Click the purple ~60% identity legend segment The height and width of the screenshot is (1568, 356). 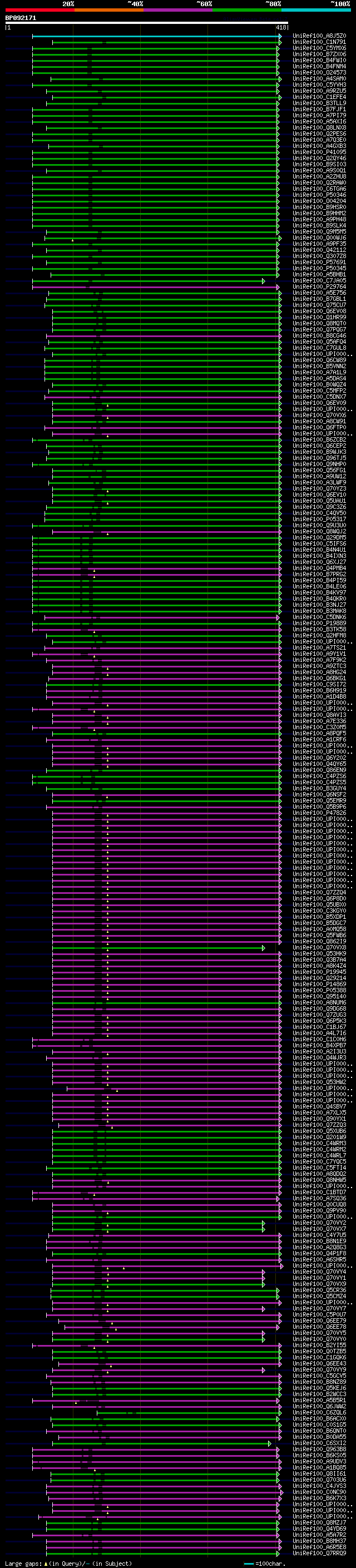177,10
